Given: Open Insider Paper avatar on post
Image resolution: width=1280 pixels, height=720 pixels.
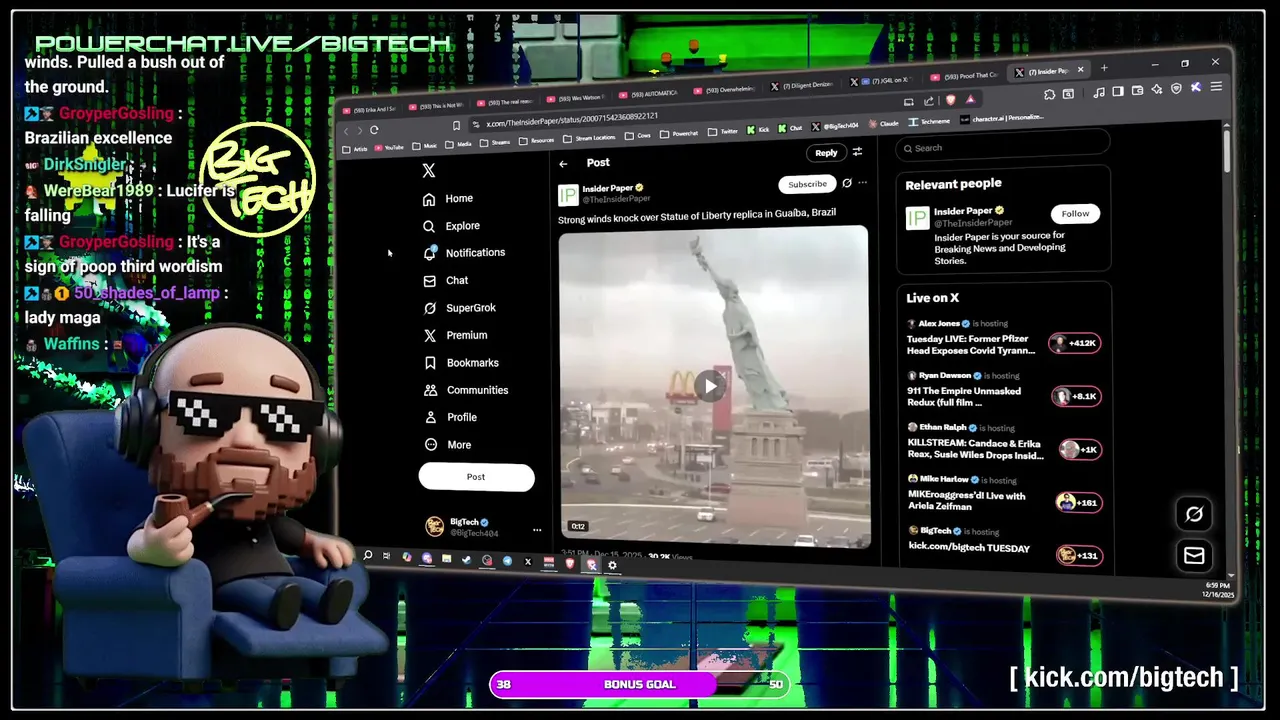Looking at the screenshot, I should pyautogui.click(x=568, y=195).
